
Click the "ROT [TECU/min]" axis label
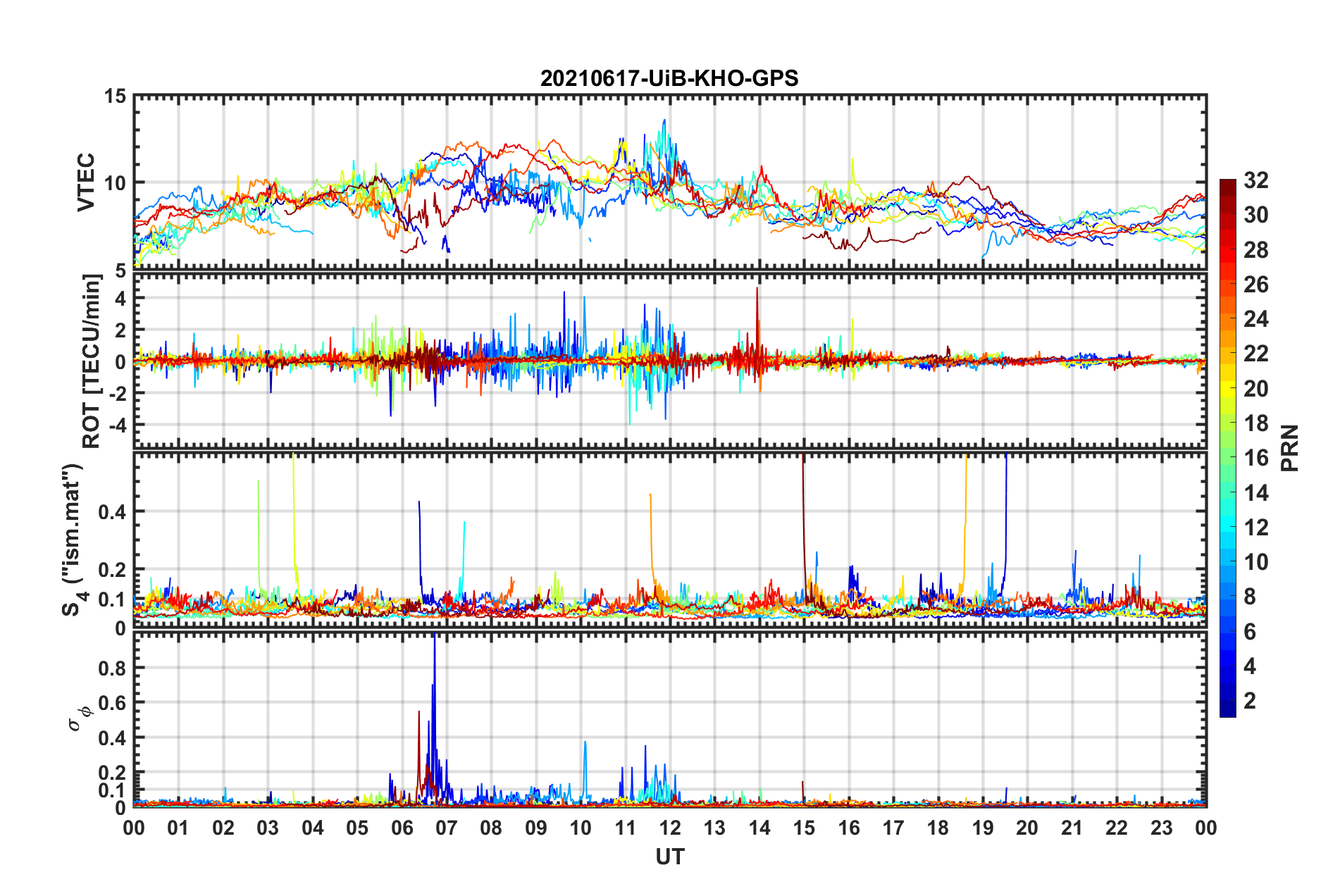click(x=92, y=361)
